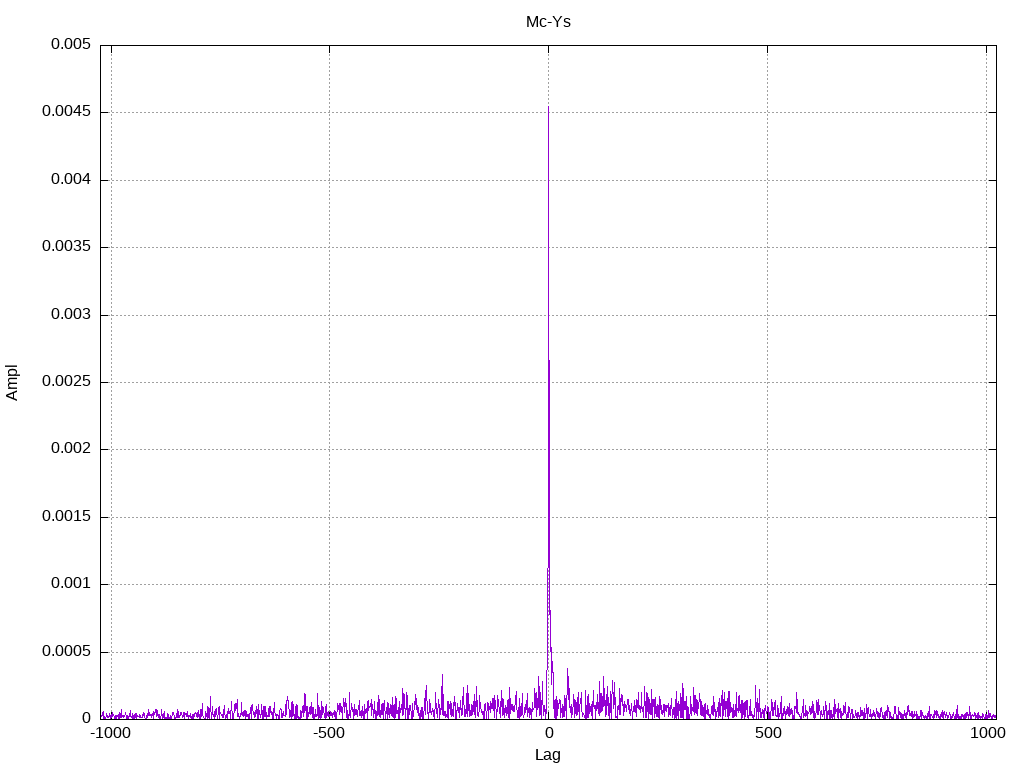The height and width of the screenshot is (768, 1024).
Task: Click the x-axis tick label -500
Action: (328, 733)
